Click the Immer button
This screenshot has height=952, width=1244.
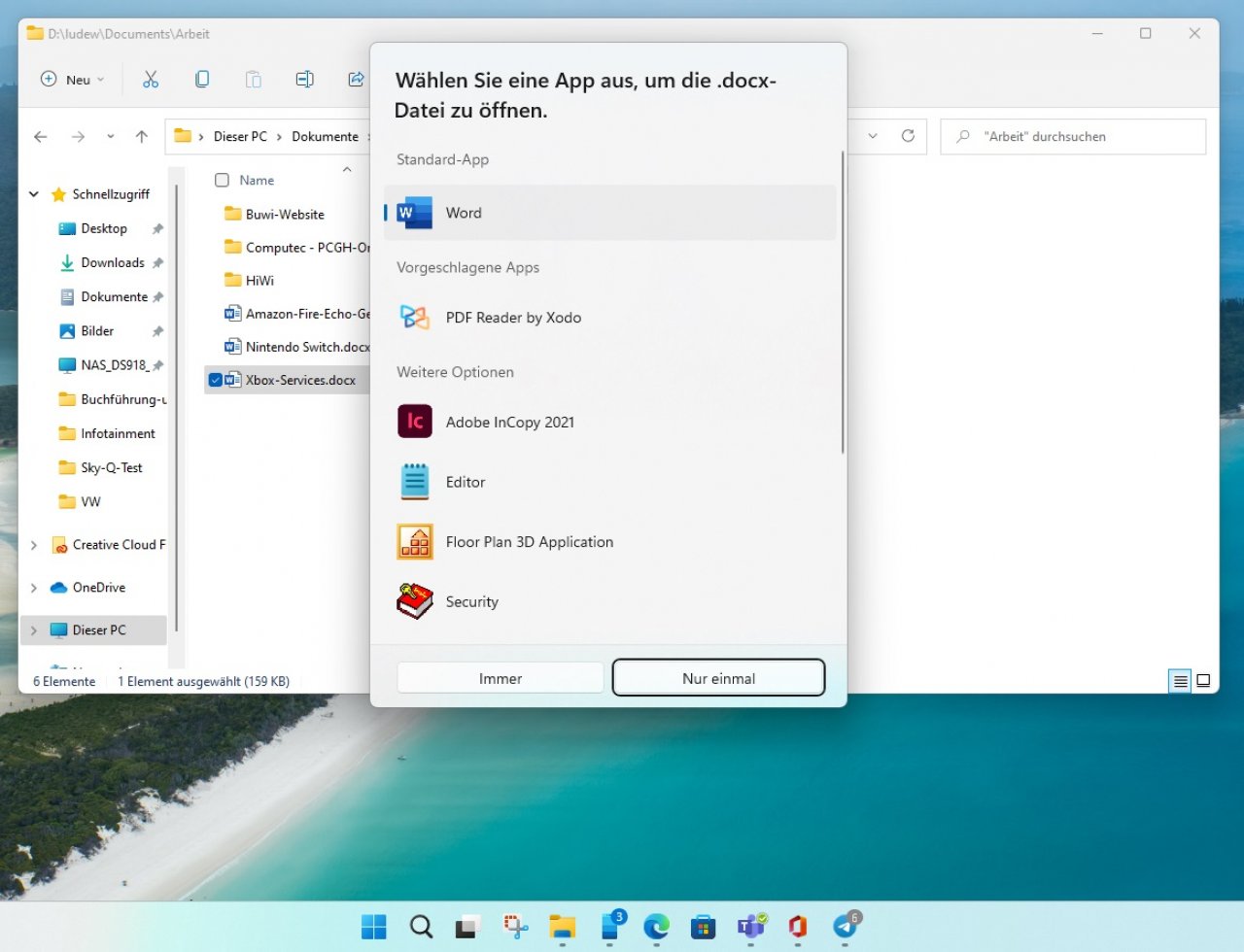pos(501,678)
